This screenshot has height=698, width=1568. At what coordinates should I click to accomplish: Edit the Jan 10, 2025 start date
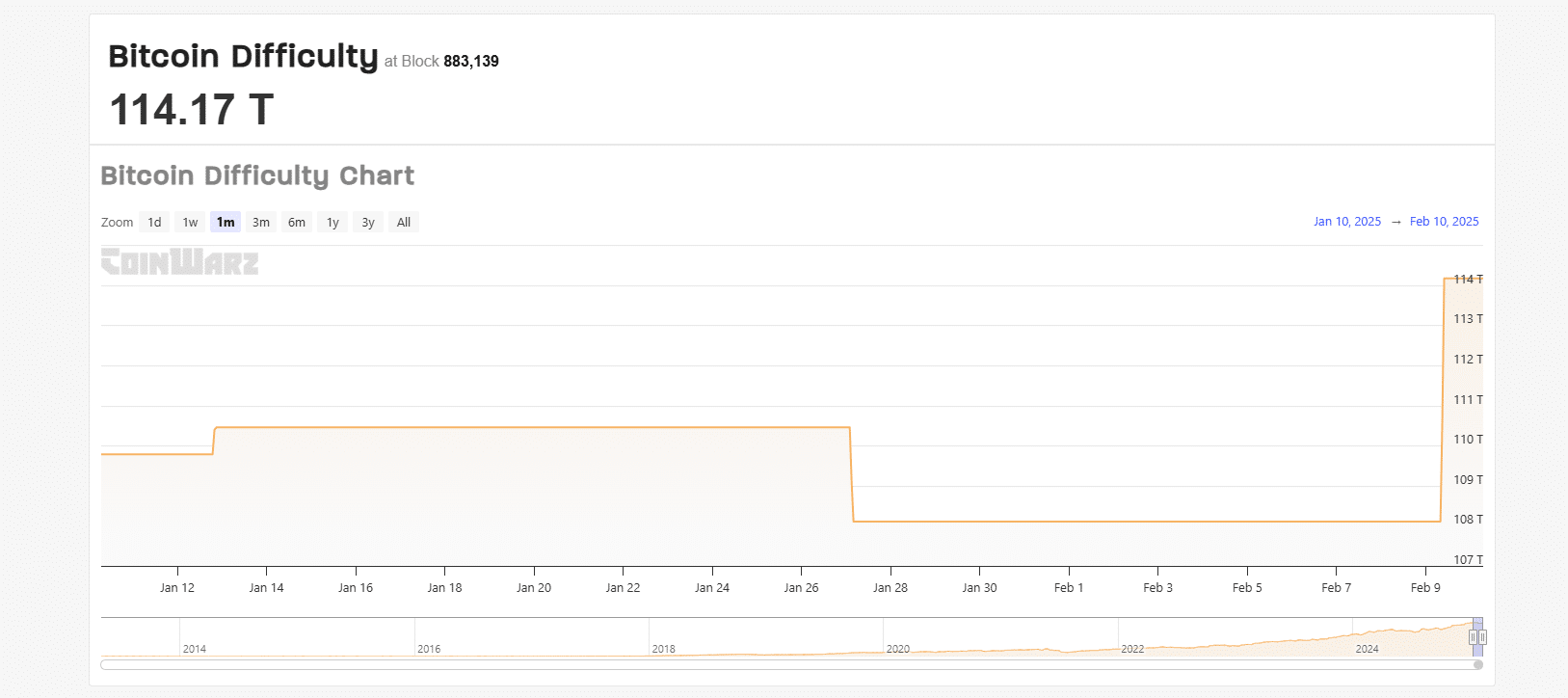[1347, 222]
